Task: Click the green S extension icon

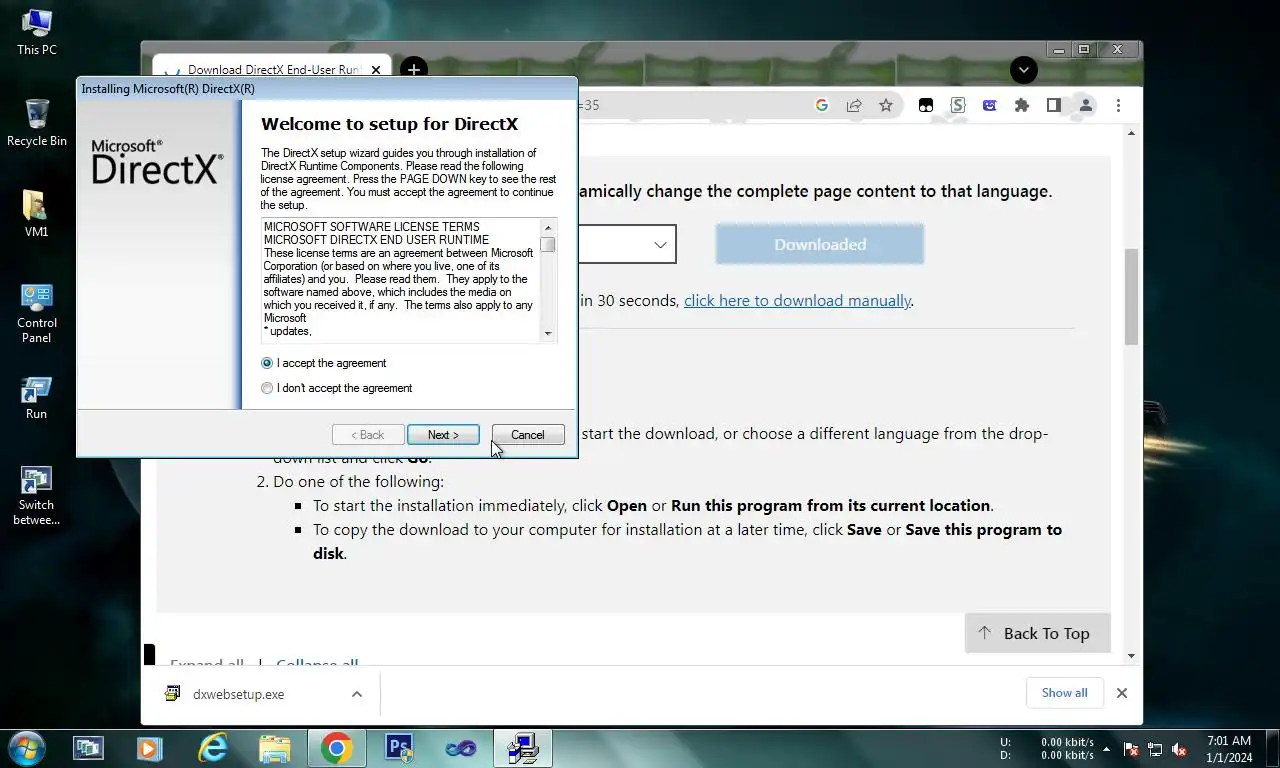Action: (958, 105)
